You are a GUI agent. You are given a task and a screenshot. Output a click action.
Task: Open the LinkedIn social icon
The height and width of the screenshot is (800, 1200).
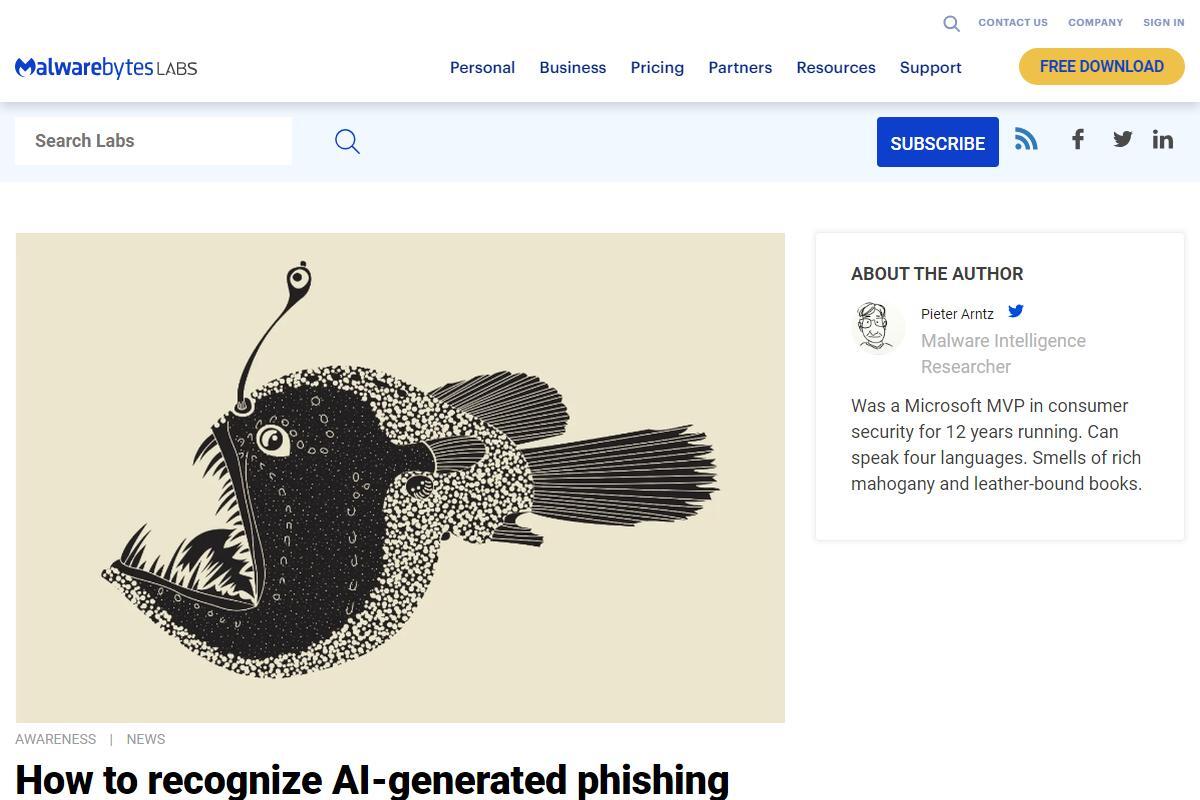1163,139
